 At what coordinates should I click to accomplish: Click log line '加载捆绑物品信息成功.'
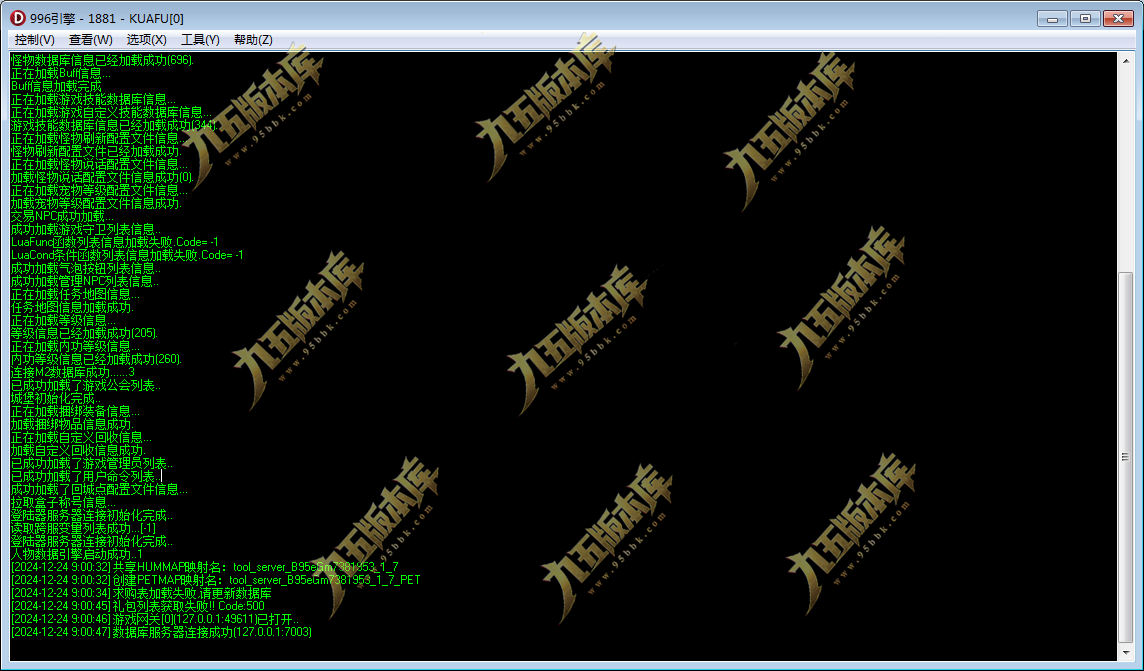pos(72,424)
